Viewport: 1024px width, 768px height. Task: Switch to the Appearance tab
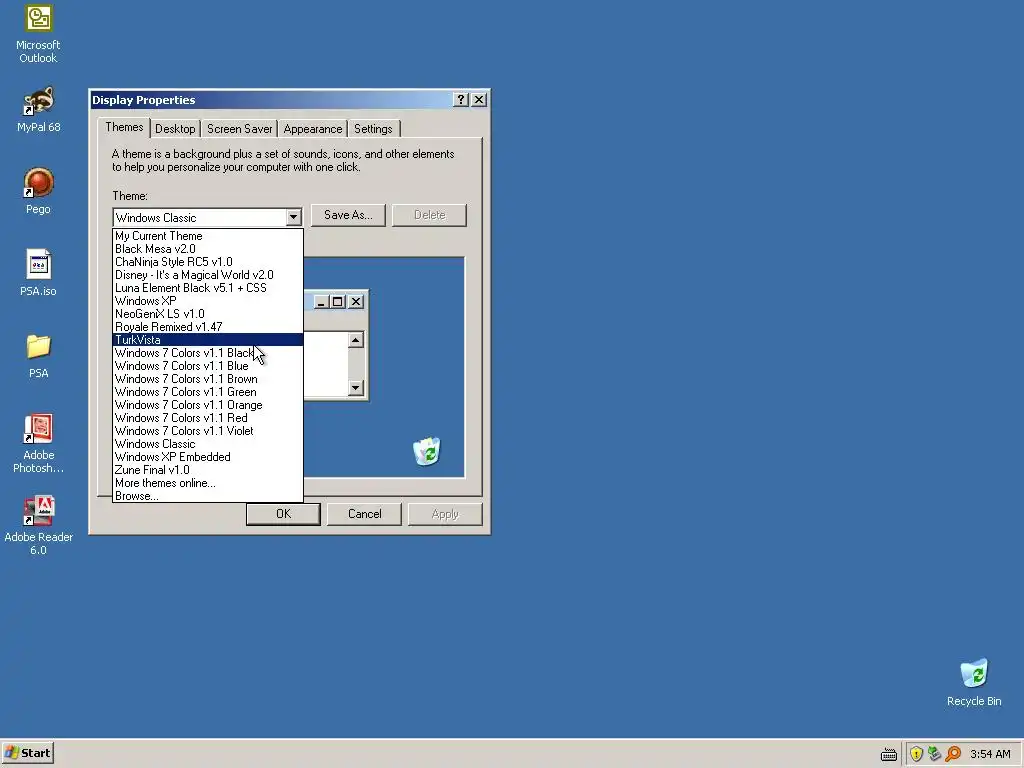tap(312, 129)
